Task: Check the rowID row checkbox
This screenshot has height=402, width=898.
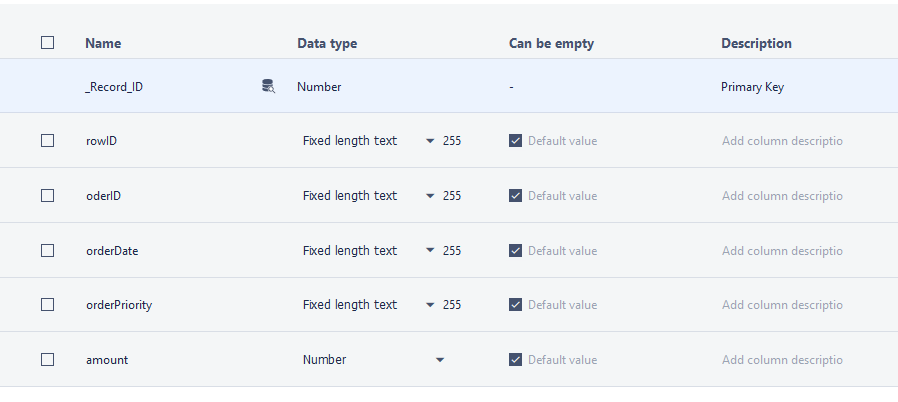Action: tap(47, 141)
